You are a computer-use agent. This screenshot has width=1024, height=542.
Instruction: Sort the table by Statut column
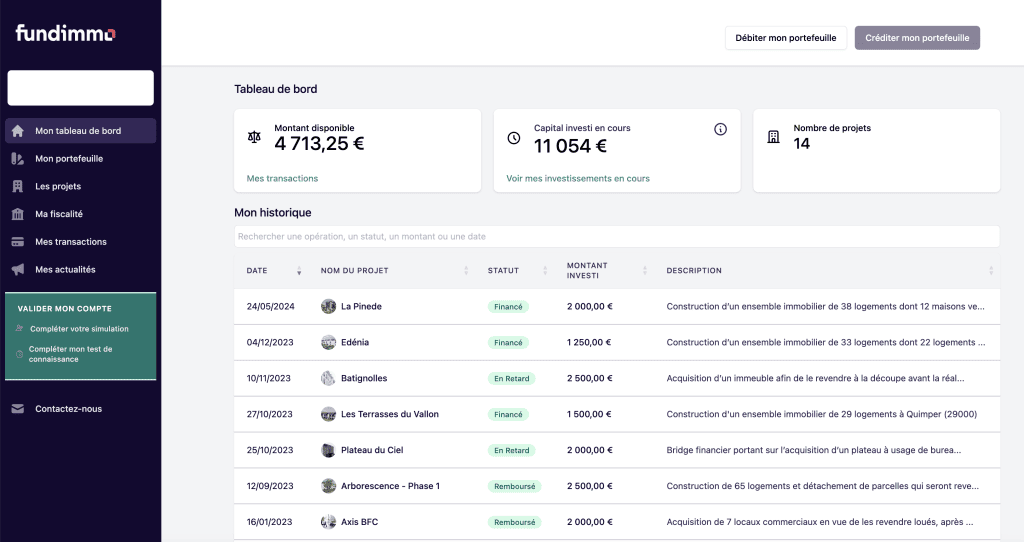pyautogui.click(x=545, y=271)
